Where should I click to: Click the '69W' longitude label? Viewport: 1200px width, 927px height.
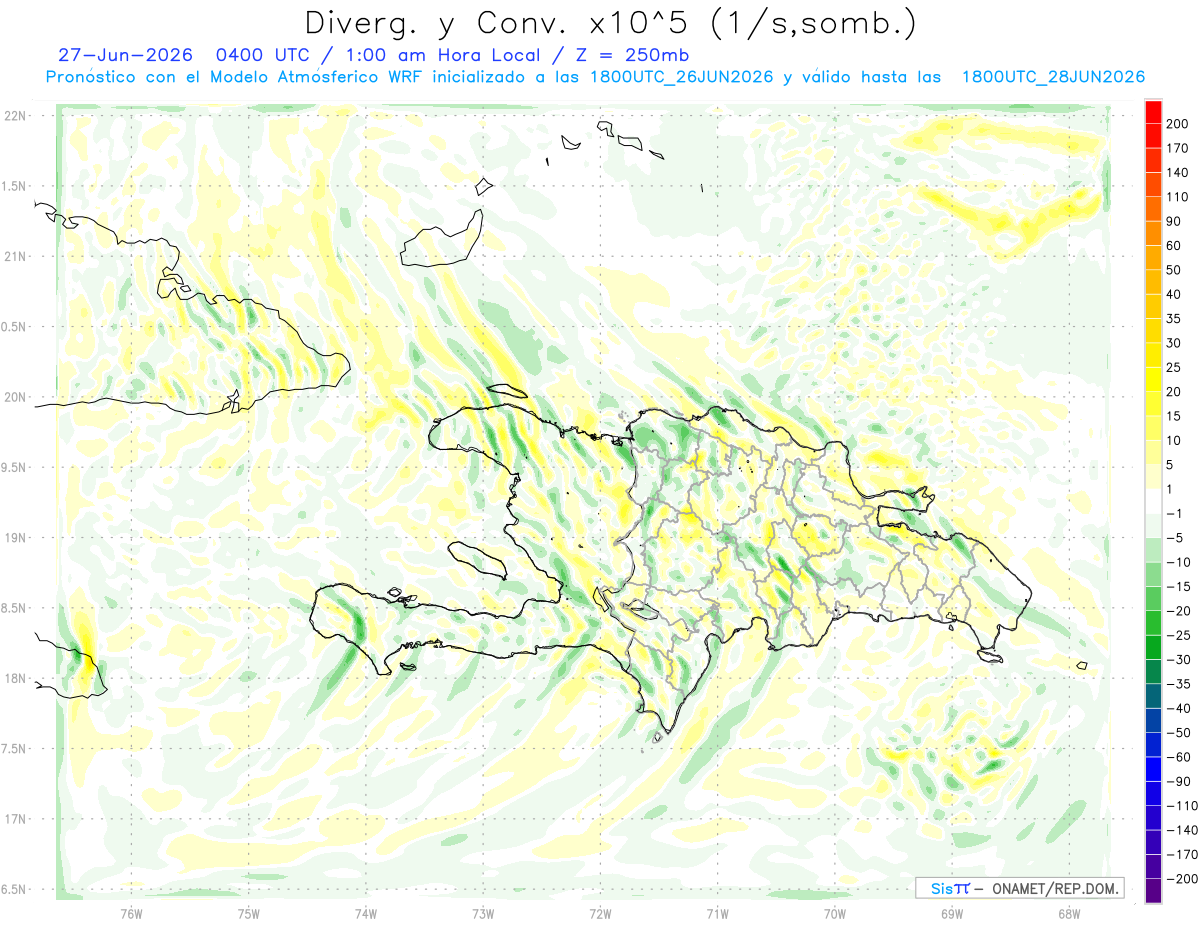coord(952,913)
